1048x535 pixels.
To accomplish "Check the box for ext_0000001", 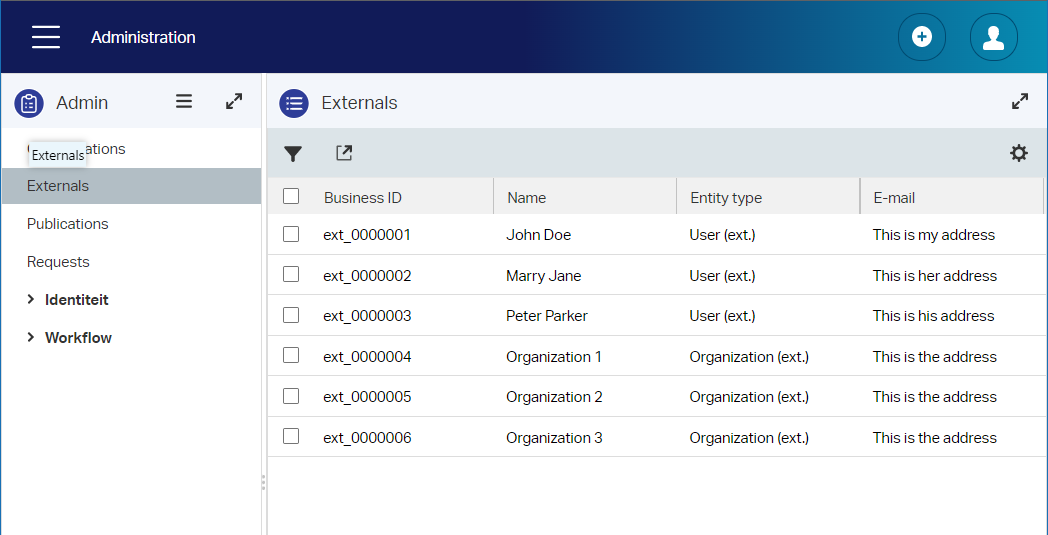I will 291,234.
